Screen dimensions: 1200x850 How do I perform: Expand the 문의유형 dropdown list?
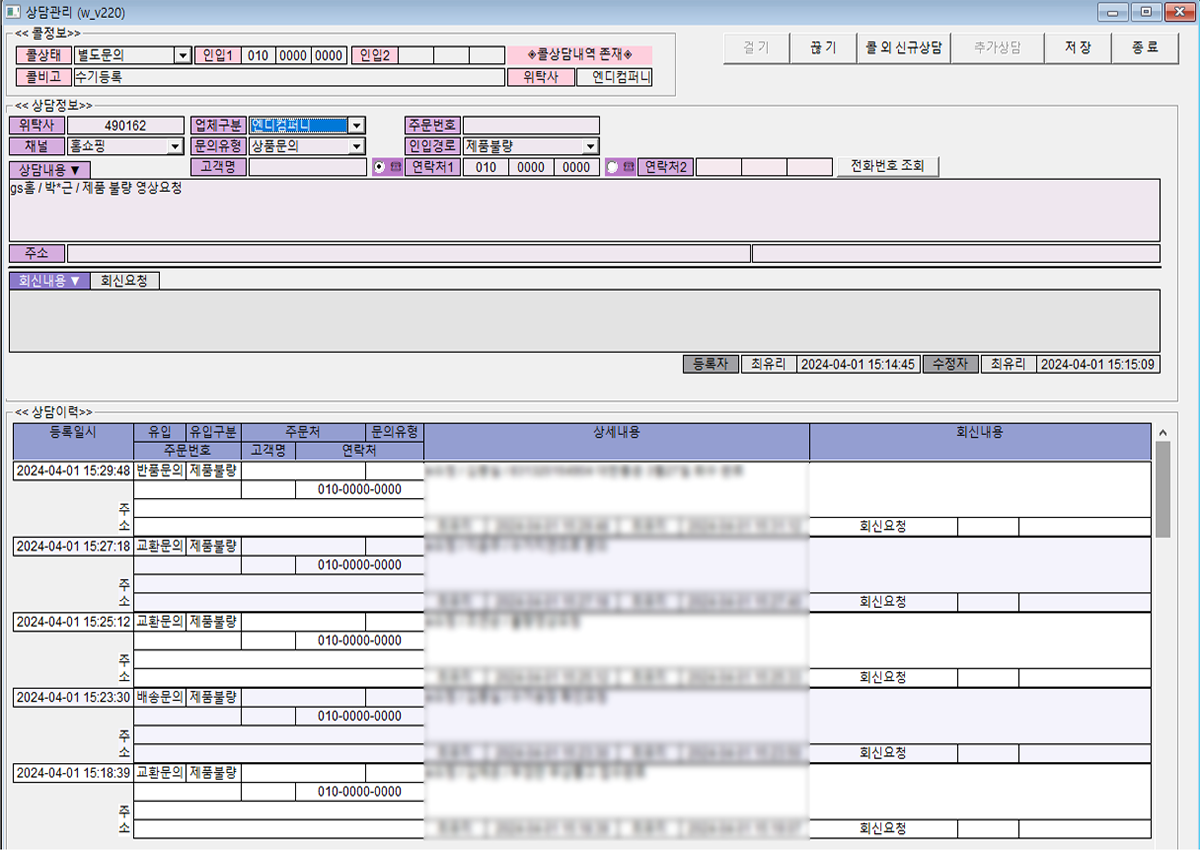click(x=357, y=146)
